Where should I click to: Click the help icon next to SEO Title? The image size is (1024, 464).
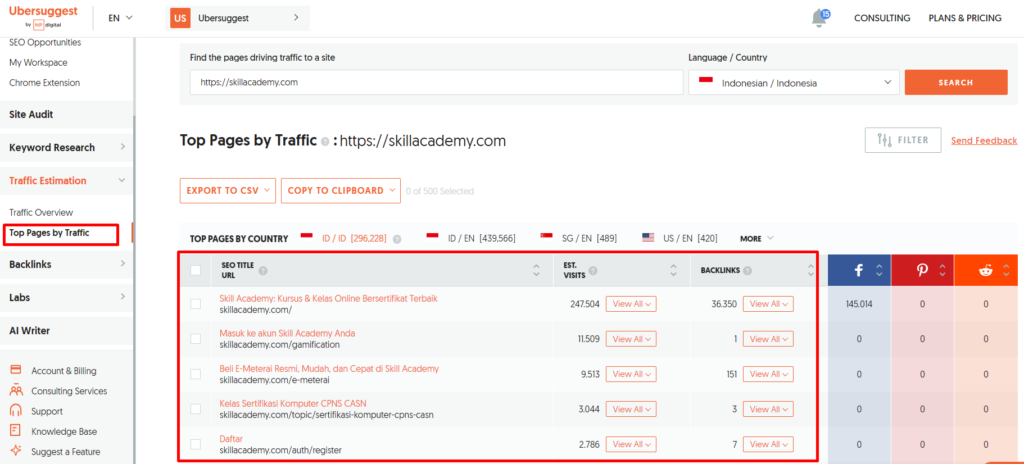(x=263, y=270)
